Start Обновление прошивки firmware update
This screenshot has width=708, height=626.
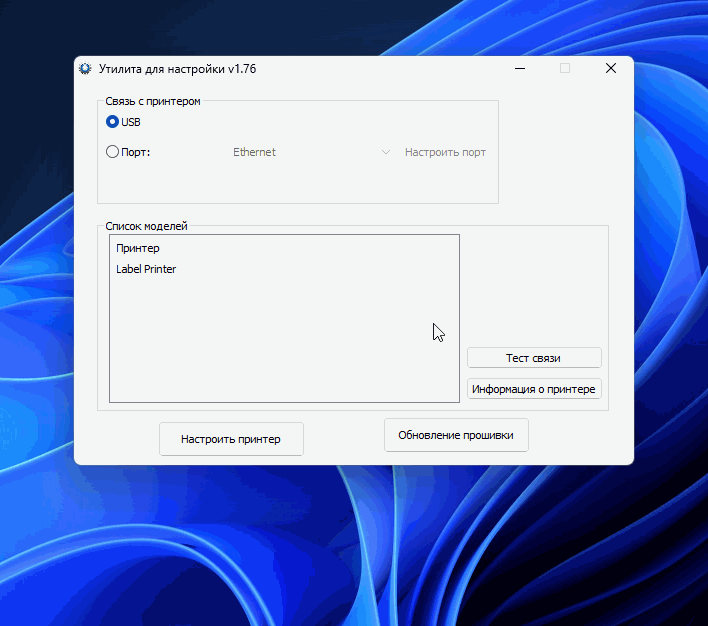(x=456, y=435)
